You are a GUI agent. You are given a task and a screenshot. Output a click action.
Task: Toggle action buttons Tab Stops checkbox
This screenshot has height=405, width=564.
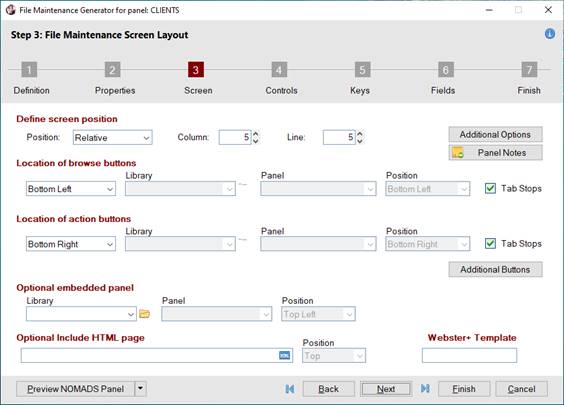490,244
